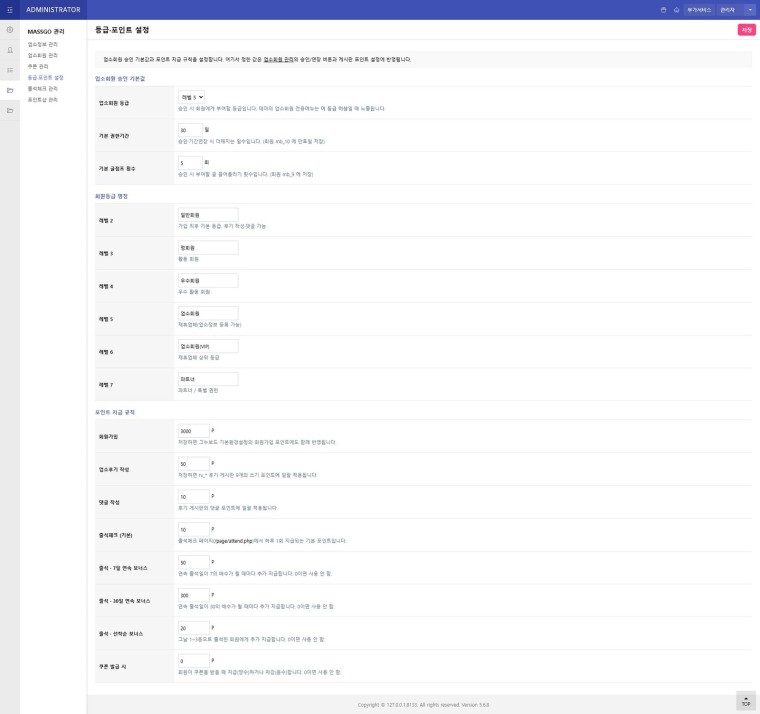Click the 관리자 top bar button

(x=728, y=10)
